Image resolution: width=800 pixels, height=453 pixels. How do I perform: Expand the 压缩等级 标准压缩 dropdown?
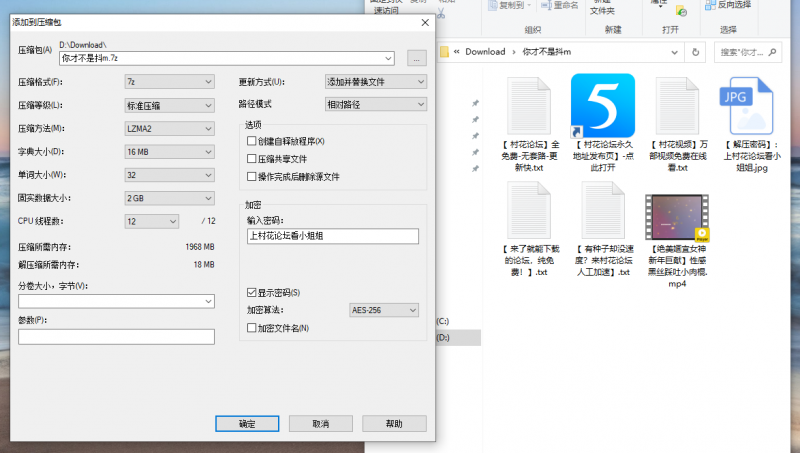click(x=169, y=104)
